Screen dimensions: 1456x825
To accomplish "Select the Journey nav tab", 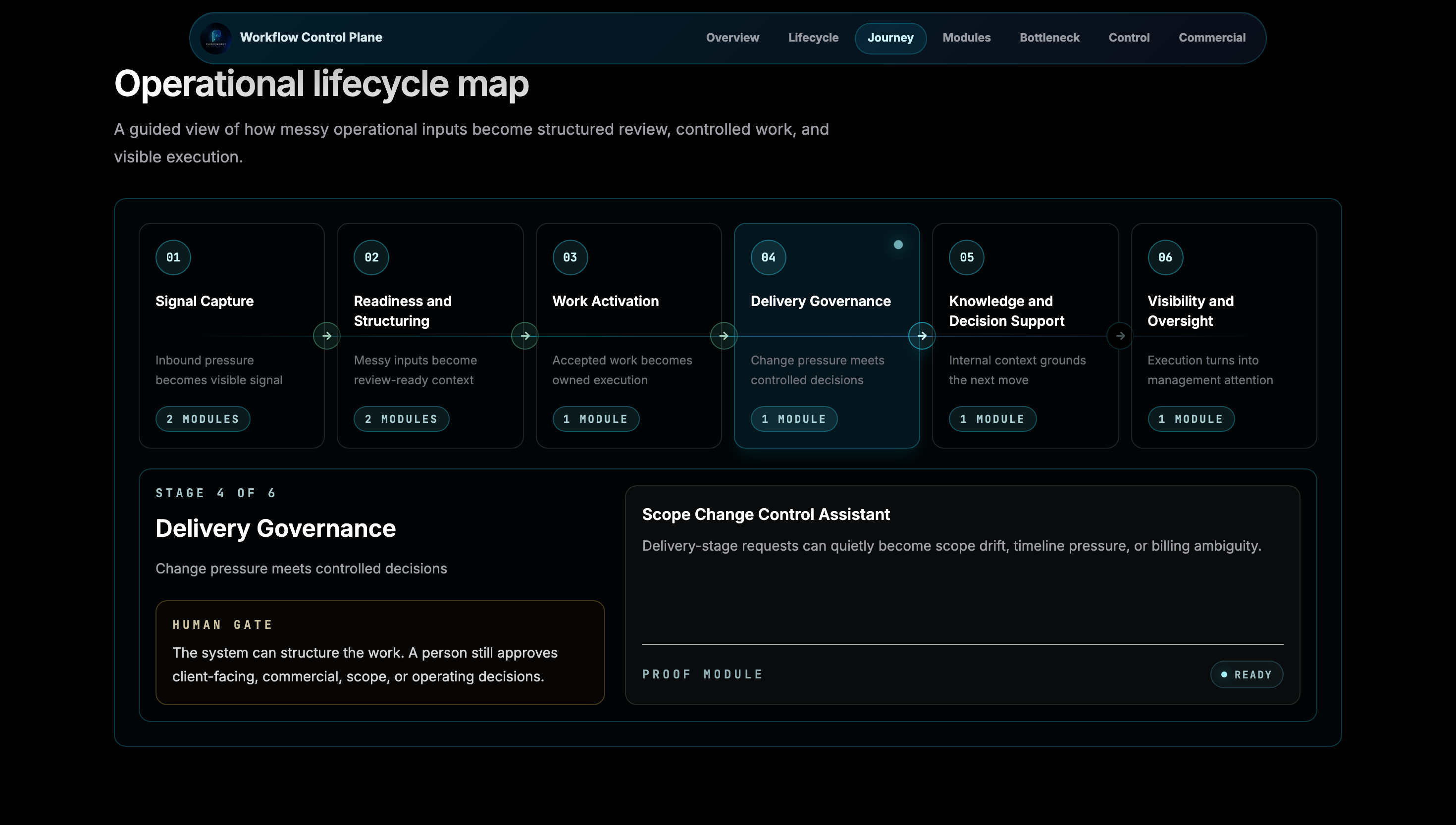I will (x=890, y=38).
